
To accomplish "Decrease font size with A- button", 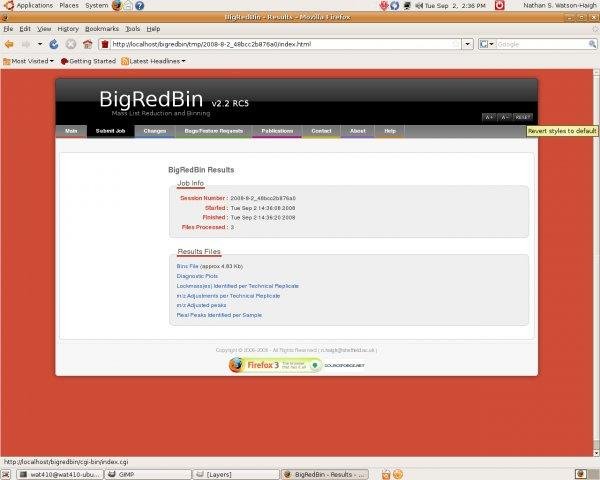I will click(x=505, y=117).
